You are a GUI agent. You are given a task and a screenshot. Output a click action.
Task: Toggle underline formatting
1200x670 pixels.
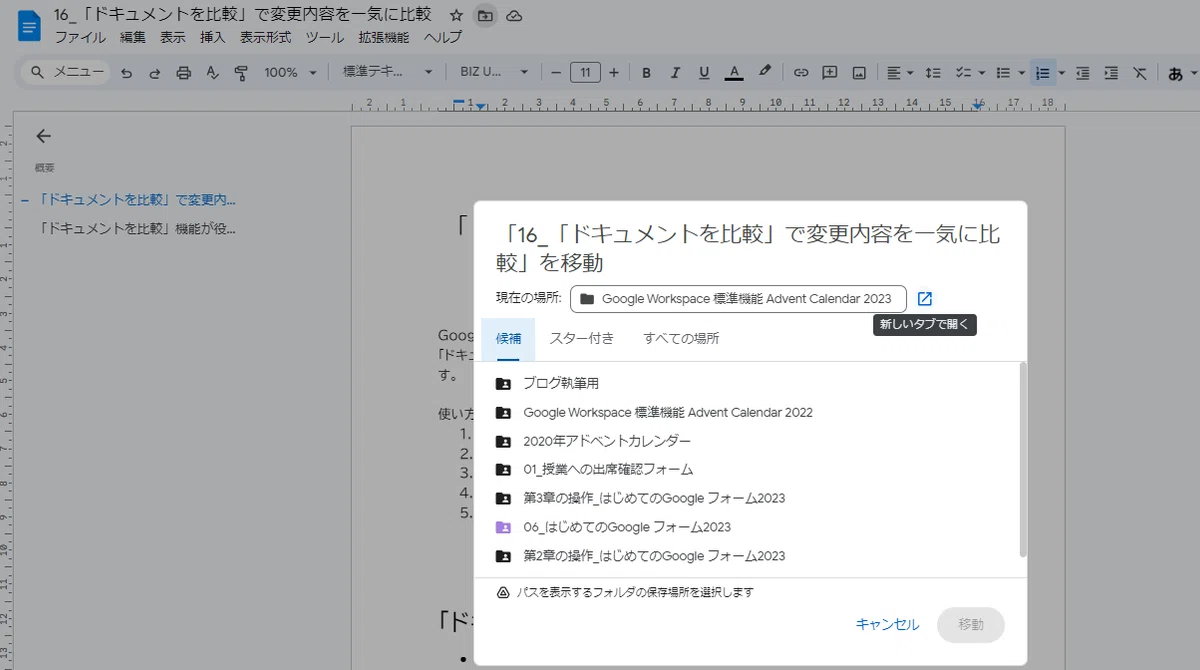coord(704,72)
